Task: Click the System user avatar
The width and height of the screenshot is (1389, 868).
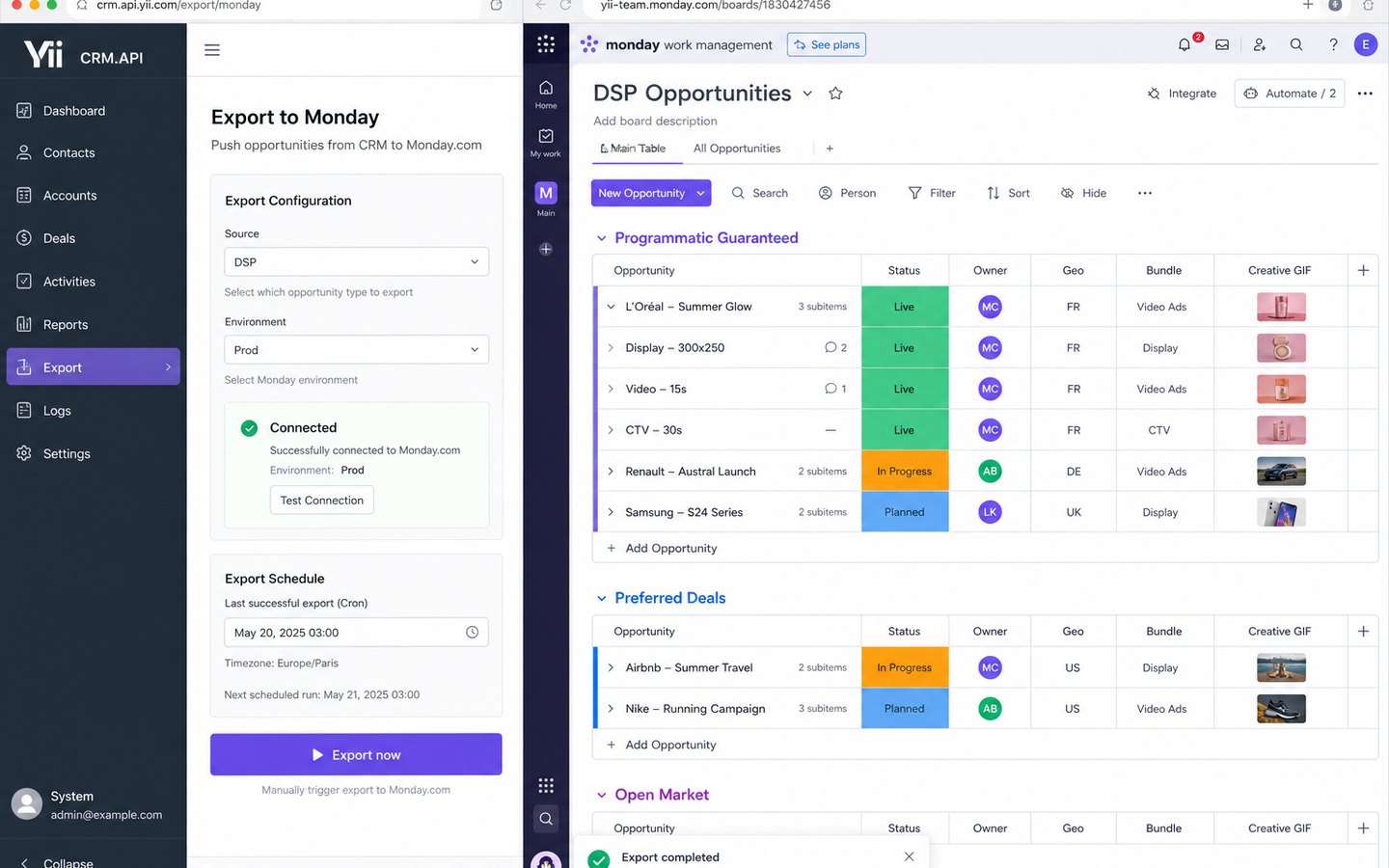Action: [27, 804]
